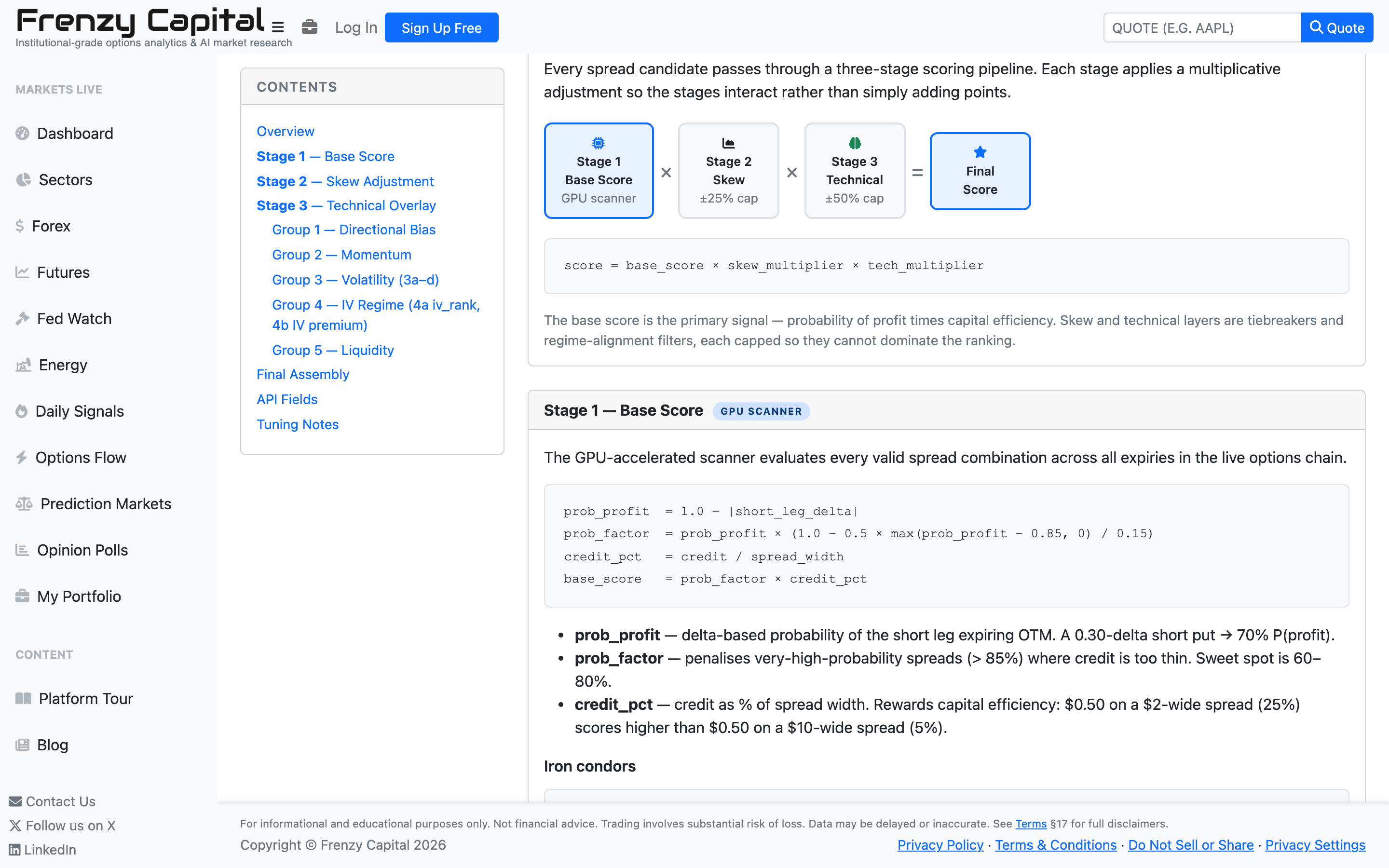Jump to API Fields section
1389x868 pixels.
tap(287, 400)
